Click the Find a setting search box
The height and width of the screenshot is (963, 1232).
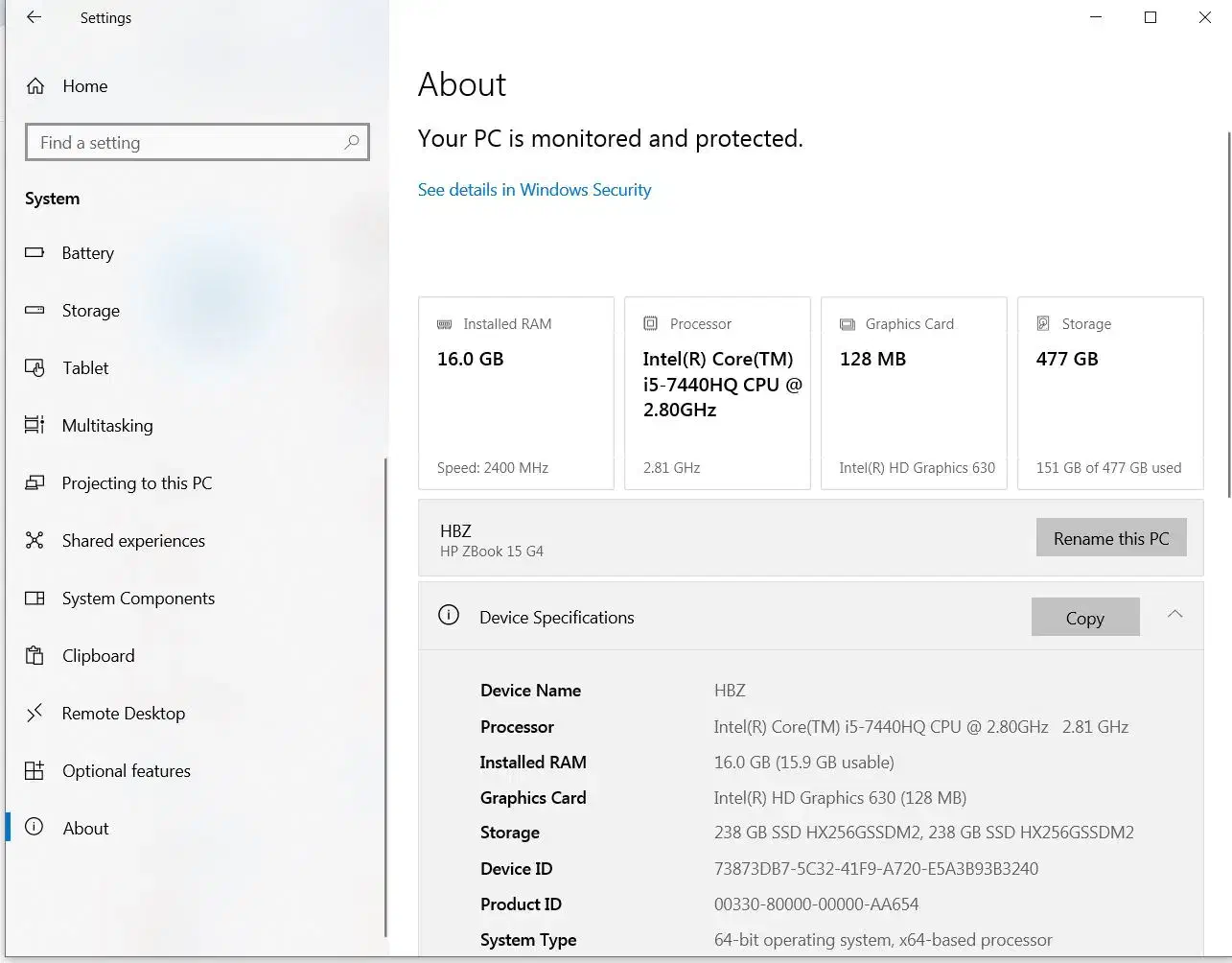(x=187, y=143)
